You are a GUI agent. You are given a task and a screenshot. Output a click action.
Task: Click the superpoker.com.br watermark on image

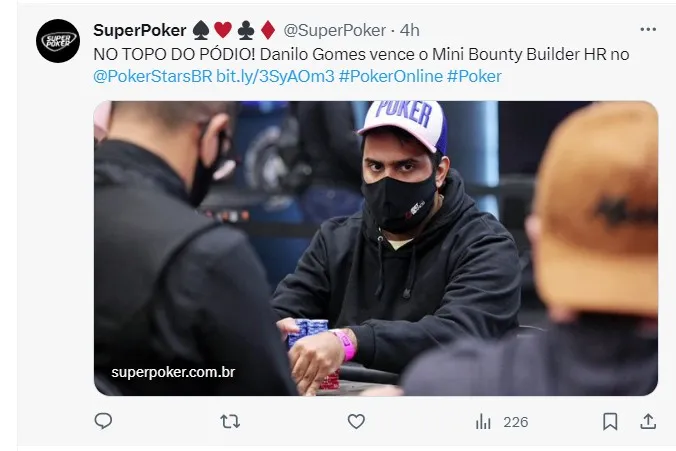(173, 372)
